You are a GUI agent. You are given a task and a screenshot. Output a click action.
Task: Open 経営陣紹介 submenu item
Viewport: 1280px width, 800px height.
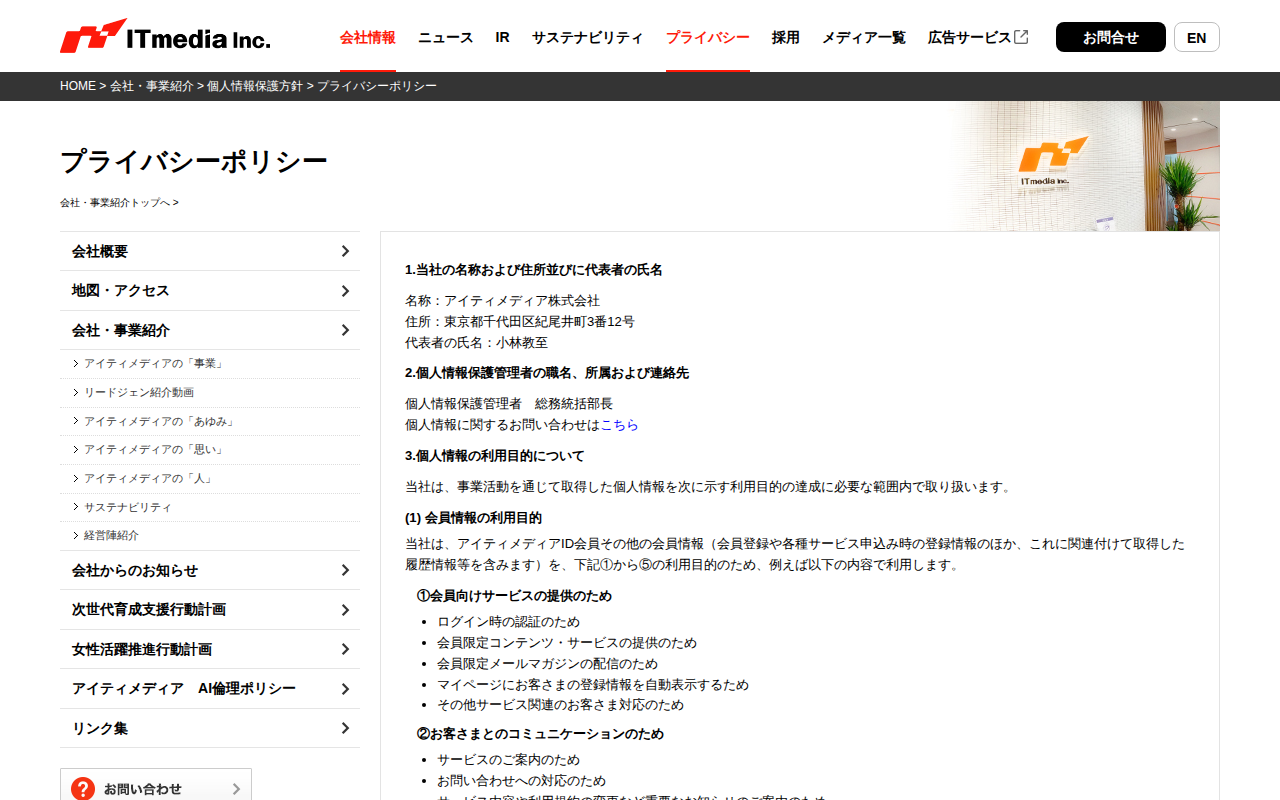[210, 536]
